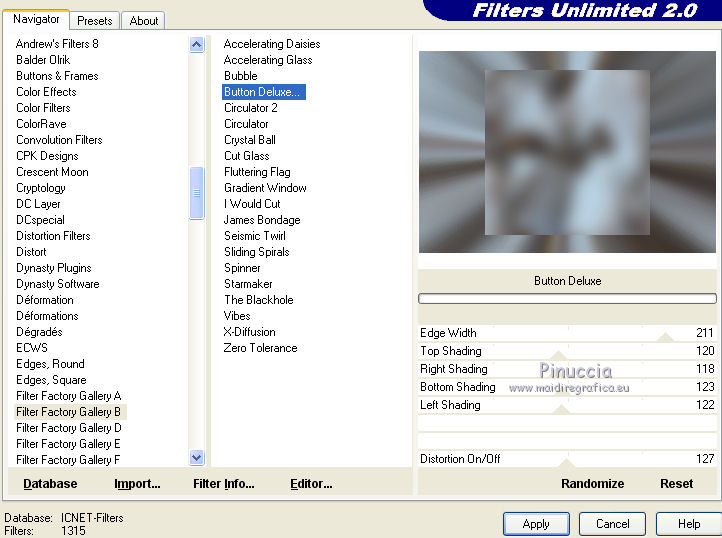Viewport: 722px width, 538px height.
Task: Select Crystal Ball filter
Action: tap(250, 140)
